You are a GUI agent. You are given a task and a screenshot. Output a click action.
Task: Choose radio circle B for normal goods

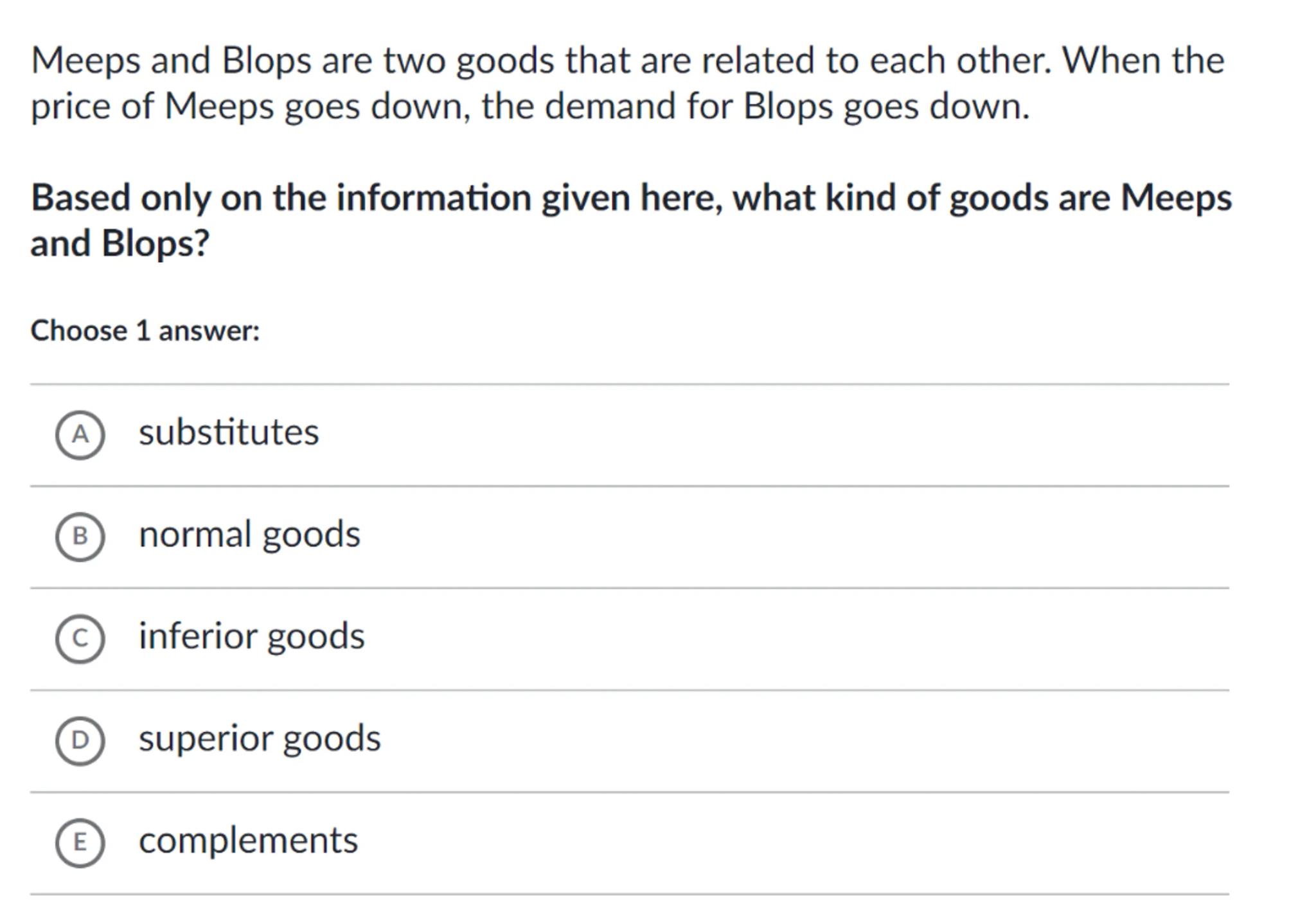(x=80, y=537)
